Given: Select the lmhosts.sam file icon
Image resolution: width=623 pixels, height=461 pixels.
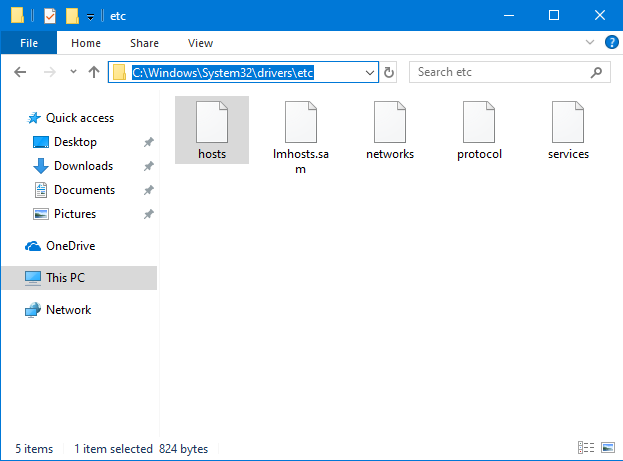Looking at the screenshot, I should pyautogui.click(x=301, y=124).
